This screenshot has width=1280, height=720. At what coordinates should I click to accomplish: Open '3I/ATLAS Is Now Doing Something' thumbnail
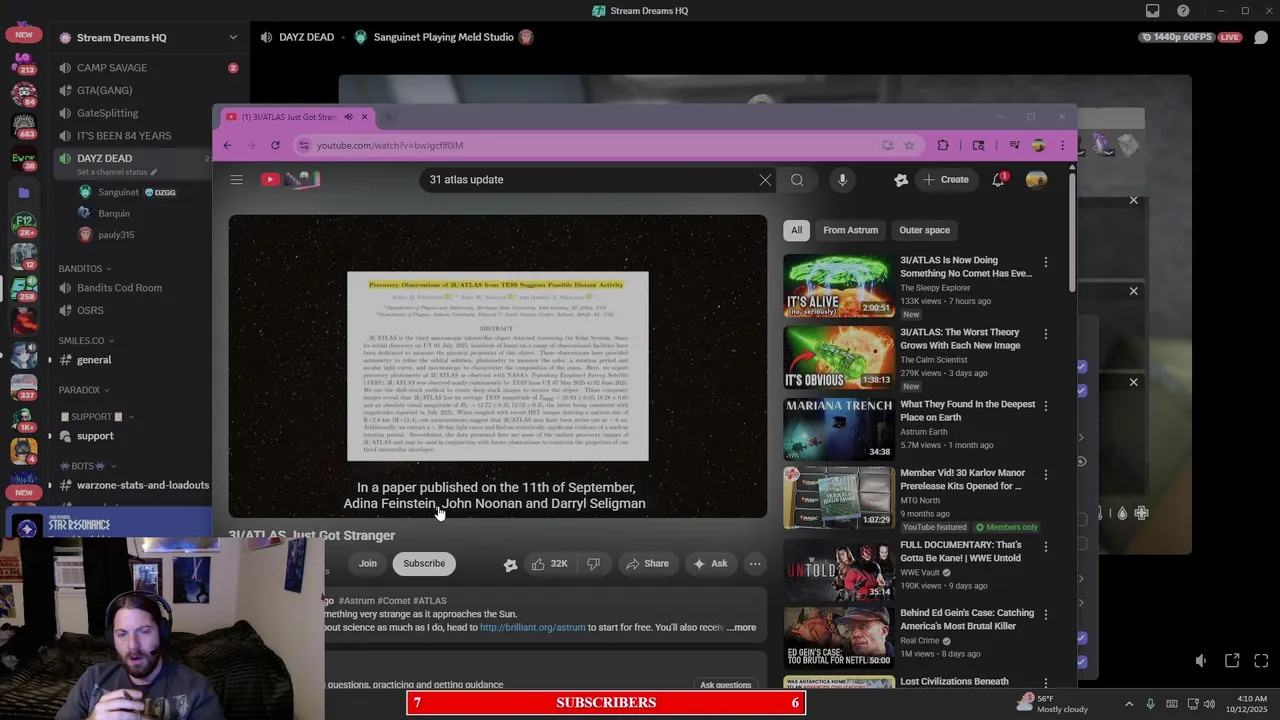838,285
